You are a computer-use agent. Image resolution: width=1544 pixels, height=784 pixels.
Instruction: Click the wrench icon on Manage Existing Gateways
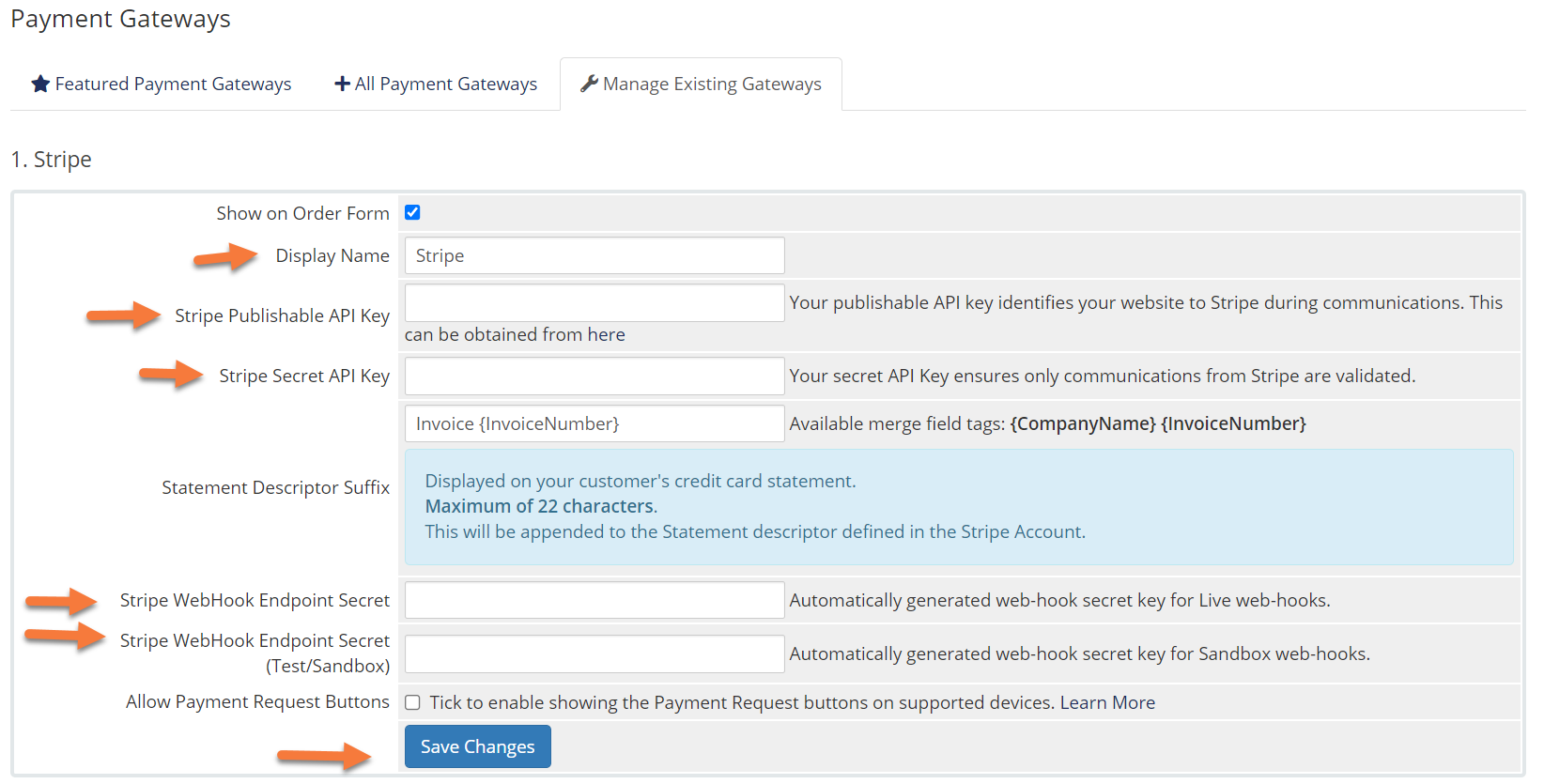click(589, 85)
